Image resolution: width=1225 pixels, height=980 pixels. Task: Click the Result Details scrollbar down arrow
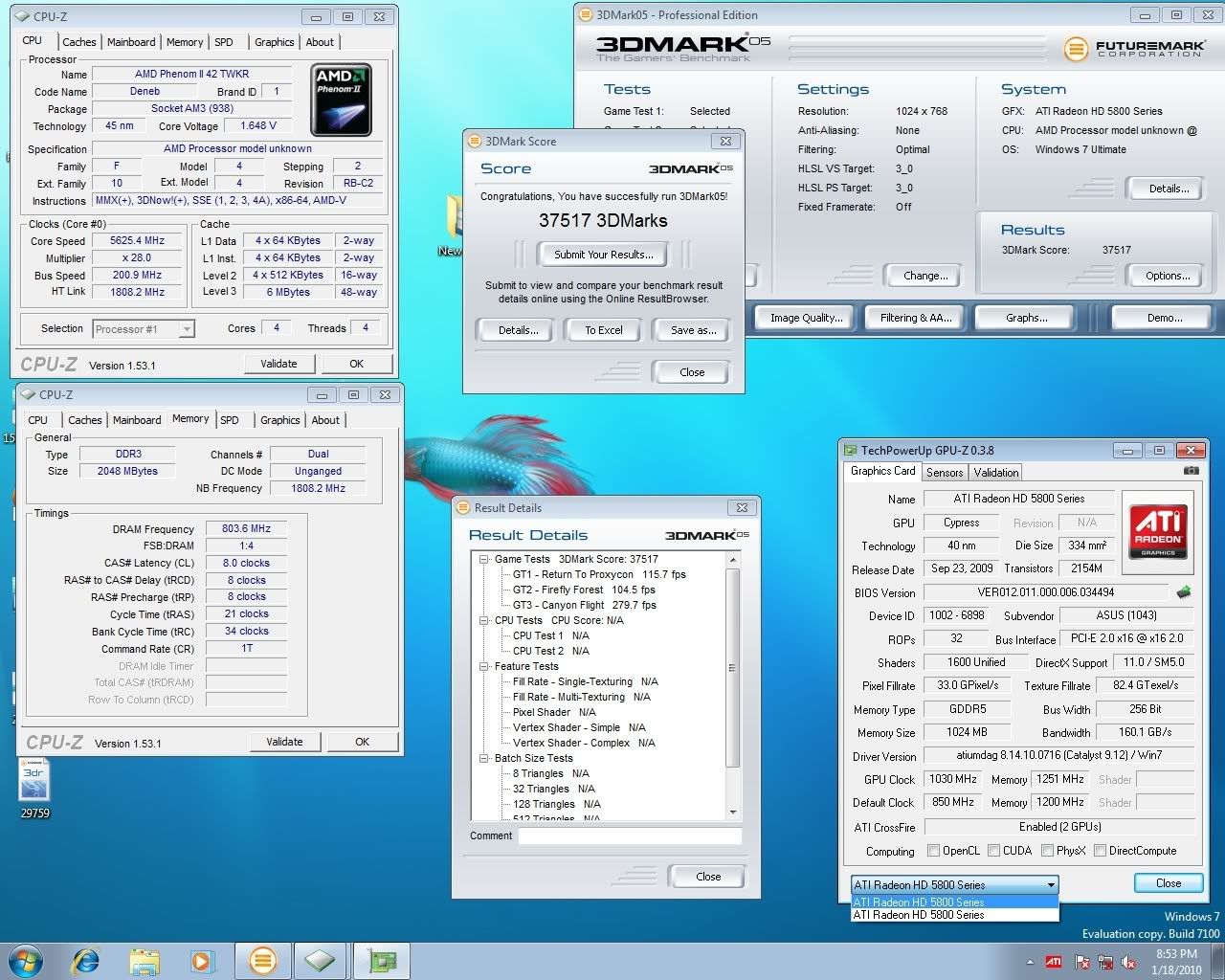click(x=733, y=813)
